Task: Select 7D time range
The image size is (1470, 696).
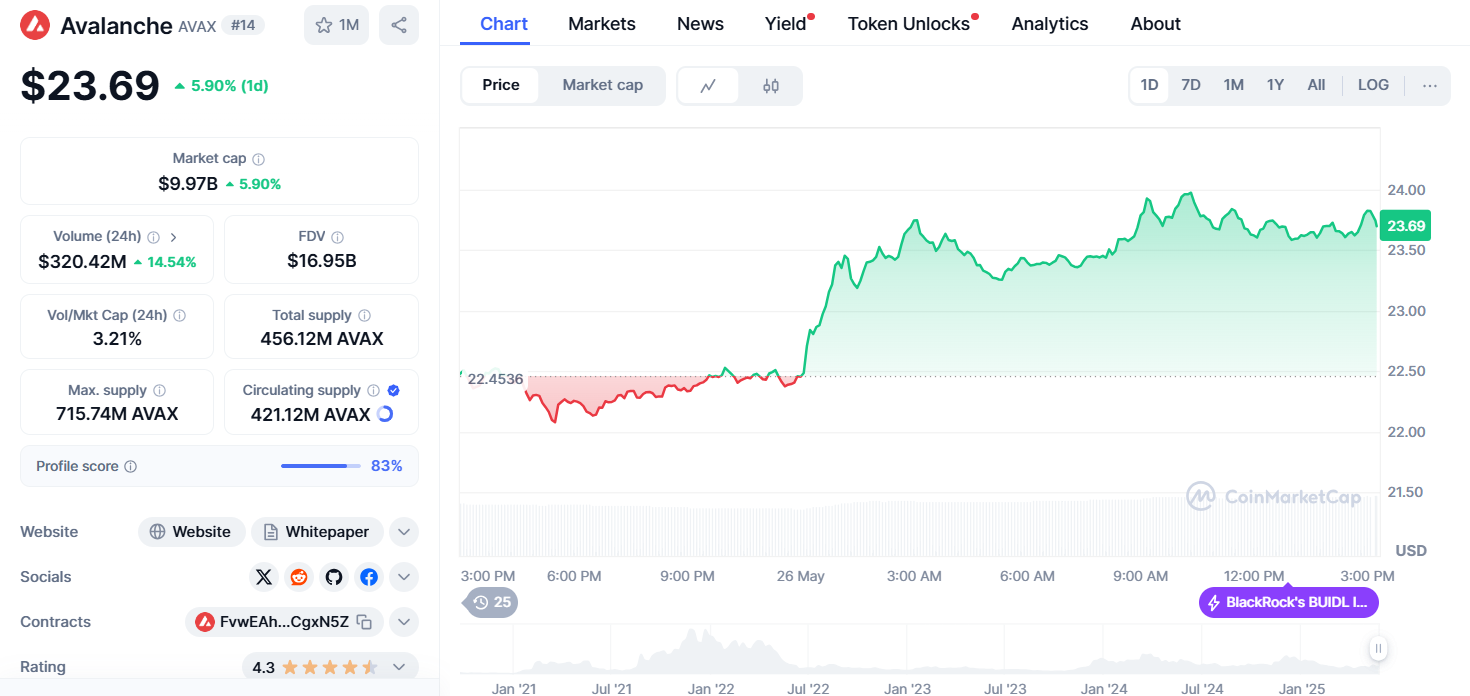Action: pos(1191,85)
